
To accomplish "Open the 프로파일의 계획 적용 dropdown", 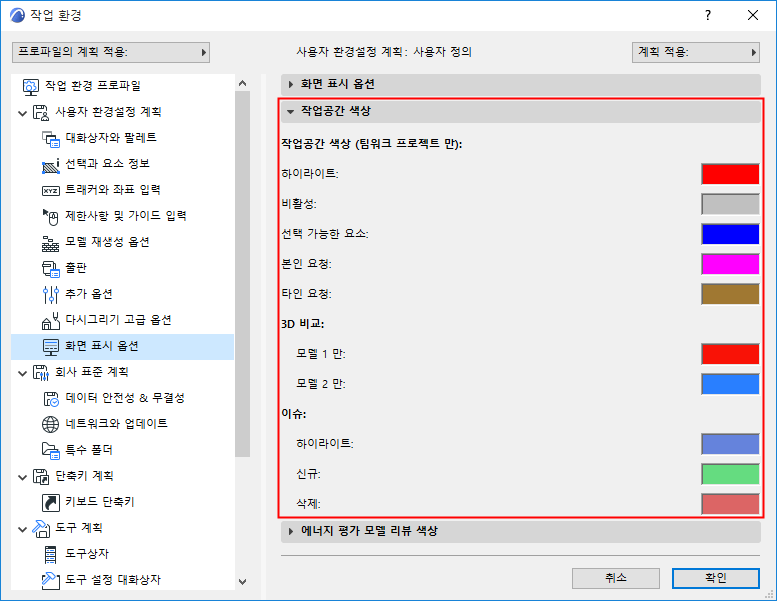I will (111, 53).
